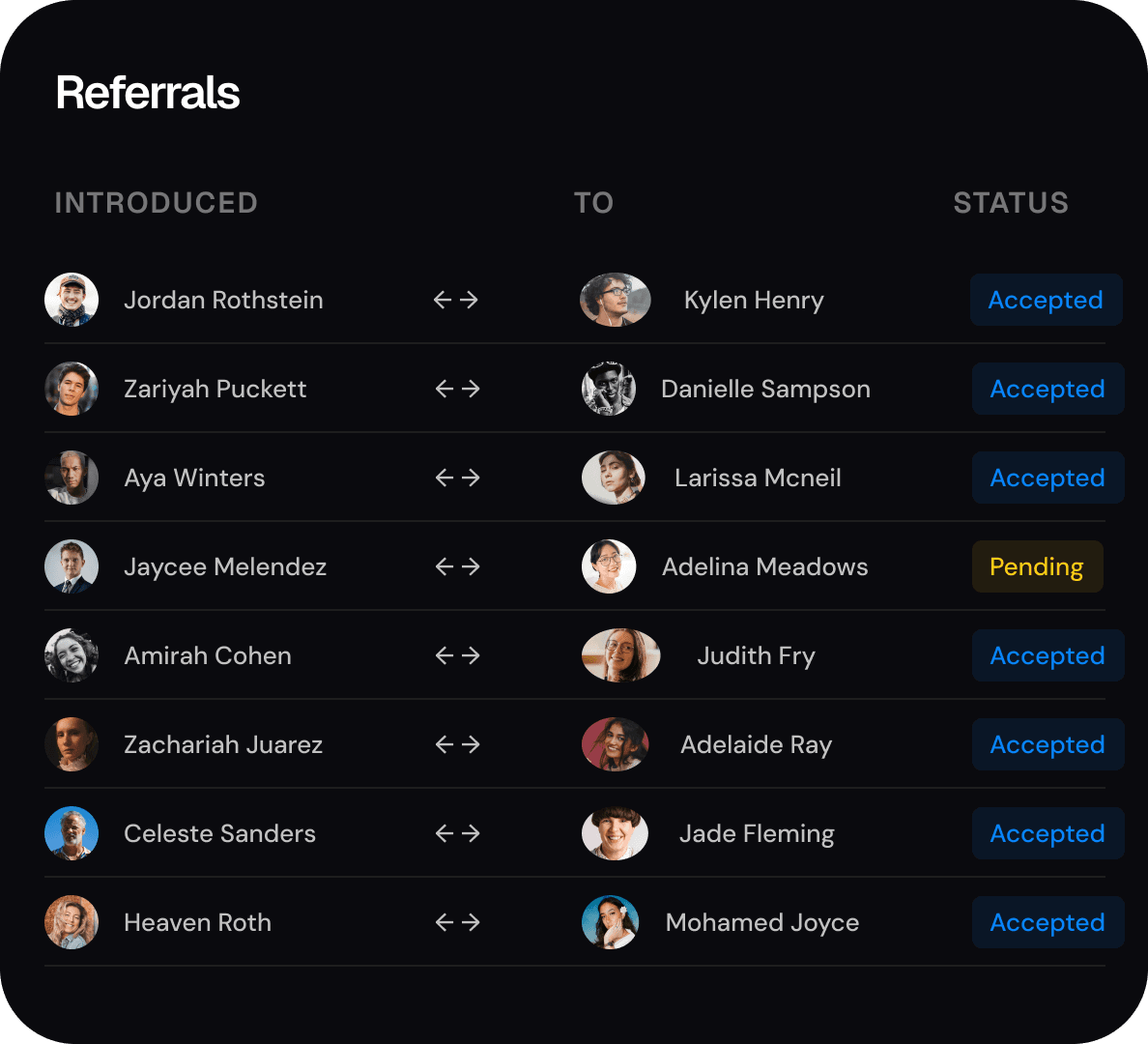Click Accepted badge for Mohamed Joyce
Screen dimensions: 1148x1044
(1048, 922)
